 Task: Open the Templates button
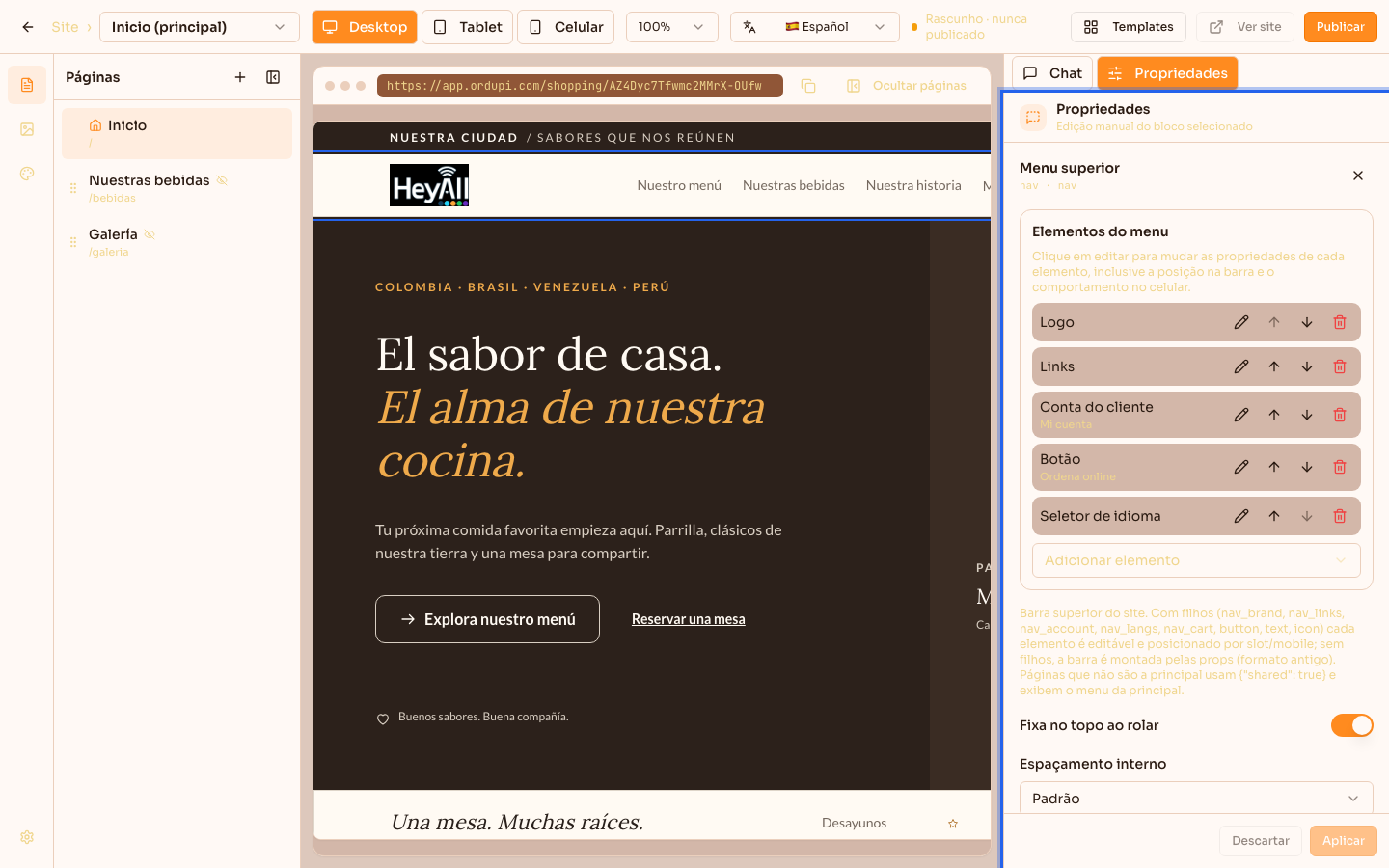[1129, 27]
